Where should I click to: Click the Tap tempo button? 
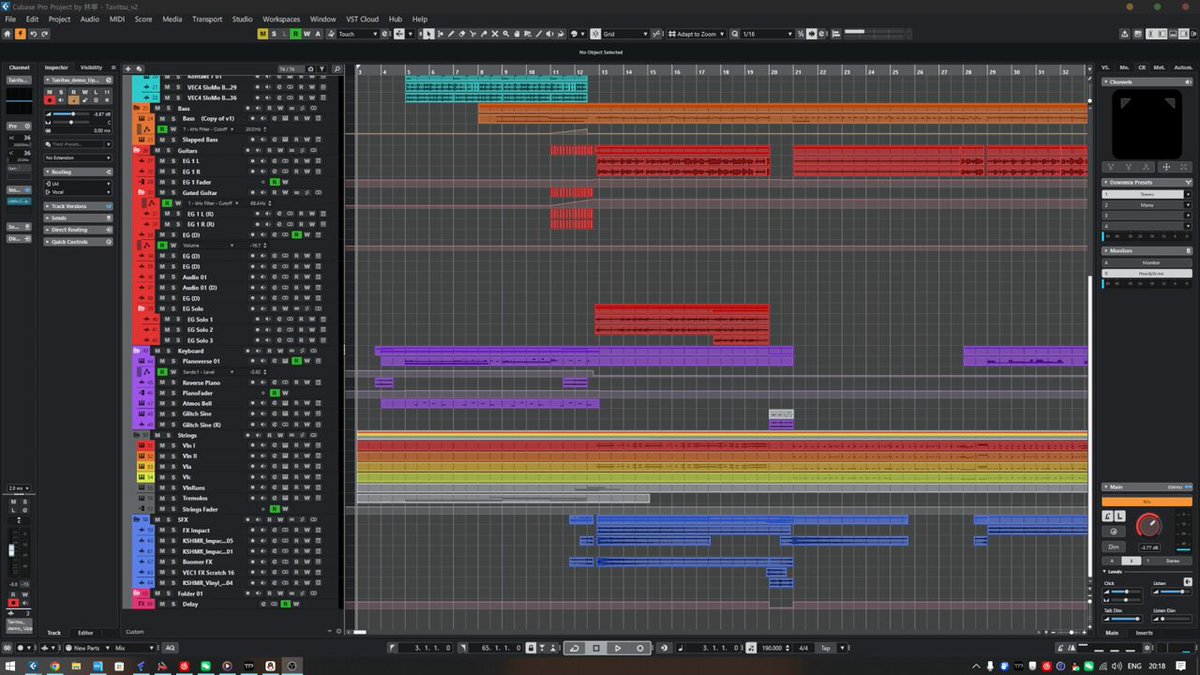pos(825,648)
